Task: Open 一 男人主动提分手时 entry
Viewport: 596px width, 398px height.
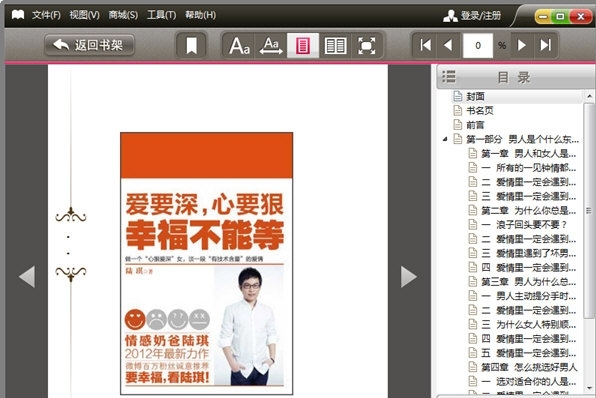Action: coord(528,296)
